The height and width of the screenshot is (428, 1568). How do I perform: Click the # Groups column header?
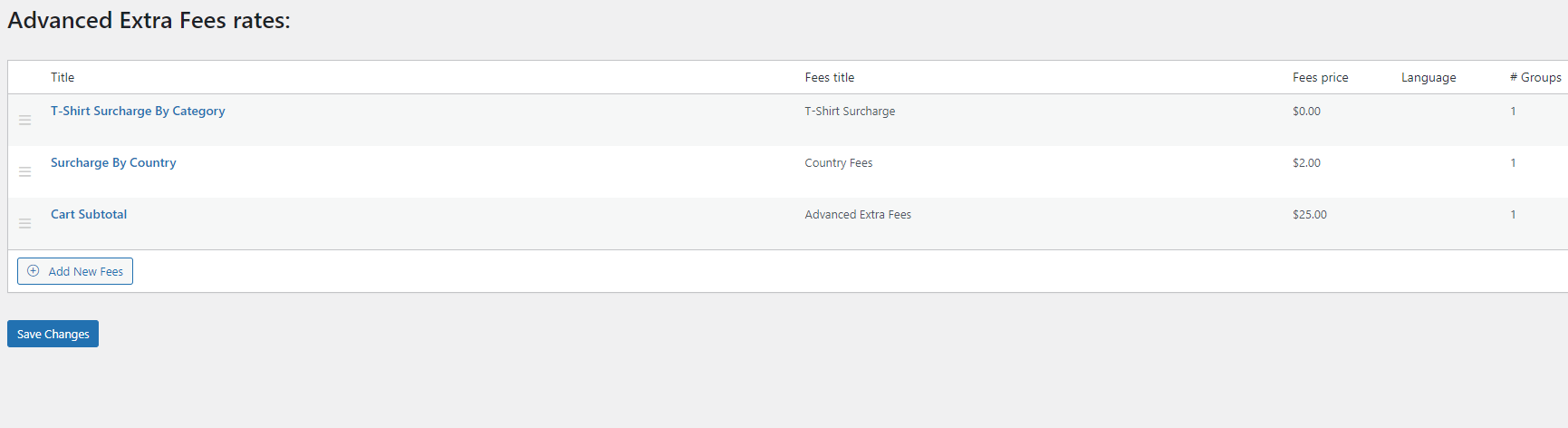(x=1535, y=77)
